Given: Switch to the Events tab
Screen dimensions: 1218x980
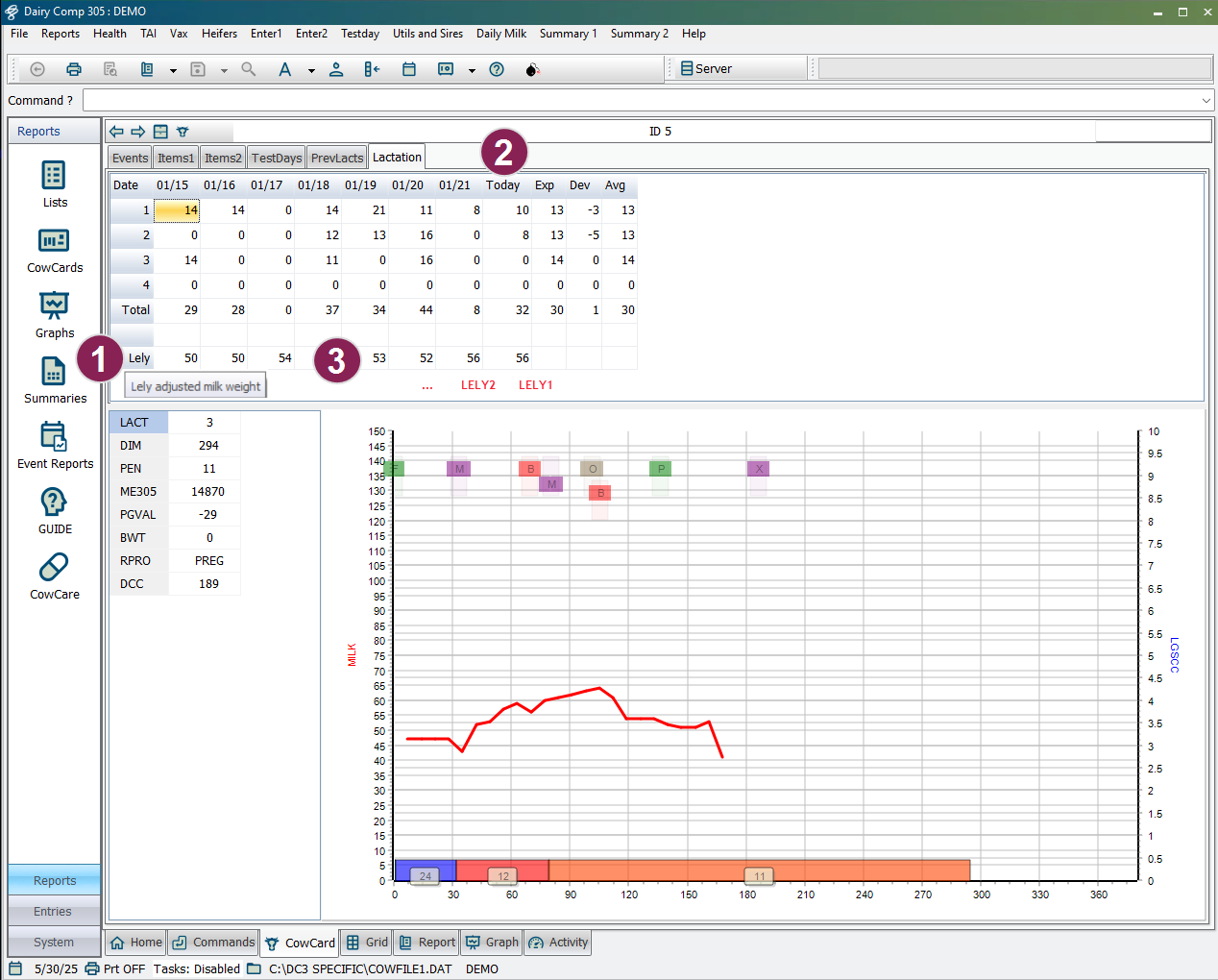Looking at the screenshot, I should point(130,159).
